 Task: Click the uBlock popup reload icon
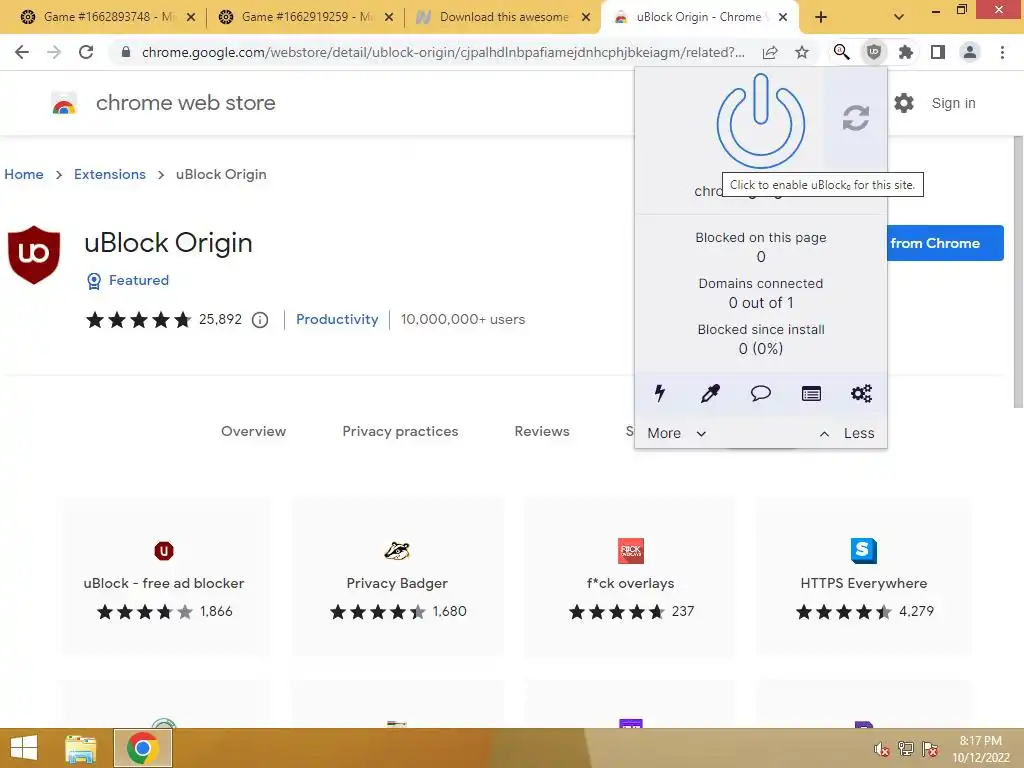856,118
